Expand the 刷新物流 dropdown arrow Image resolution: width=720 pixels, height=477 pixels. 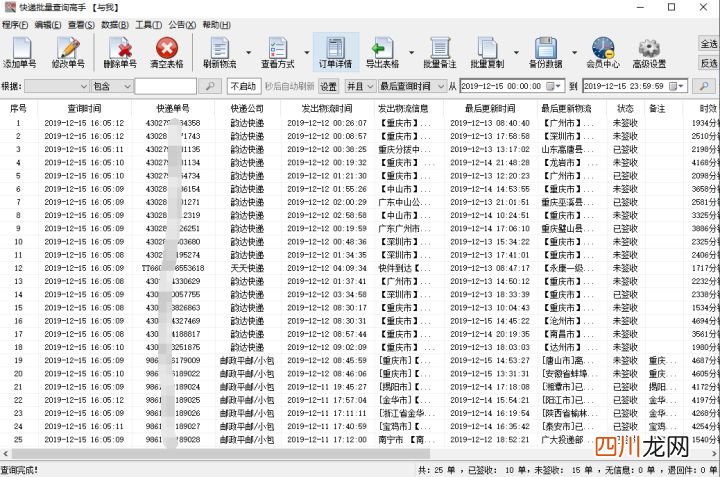coord(248,52)
